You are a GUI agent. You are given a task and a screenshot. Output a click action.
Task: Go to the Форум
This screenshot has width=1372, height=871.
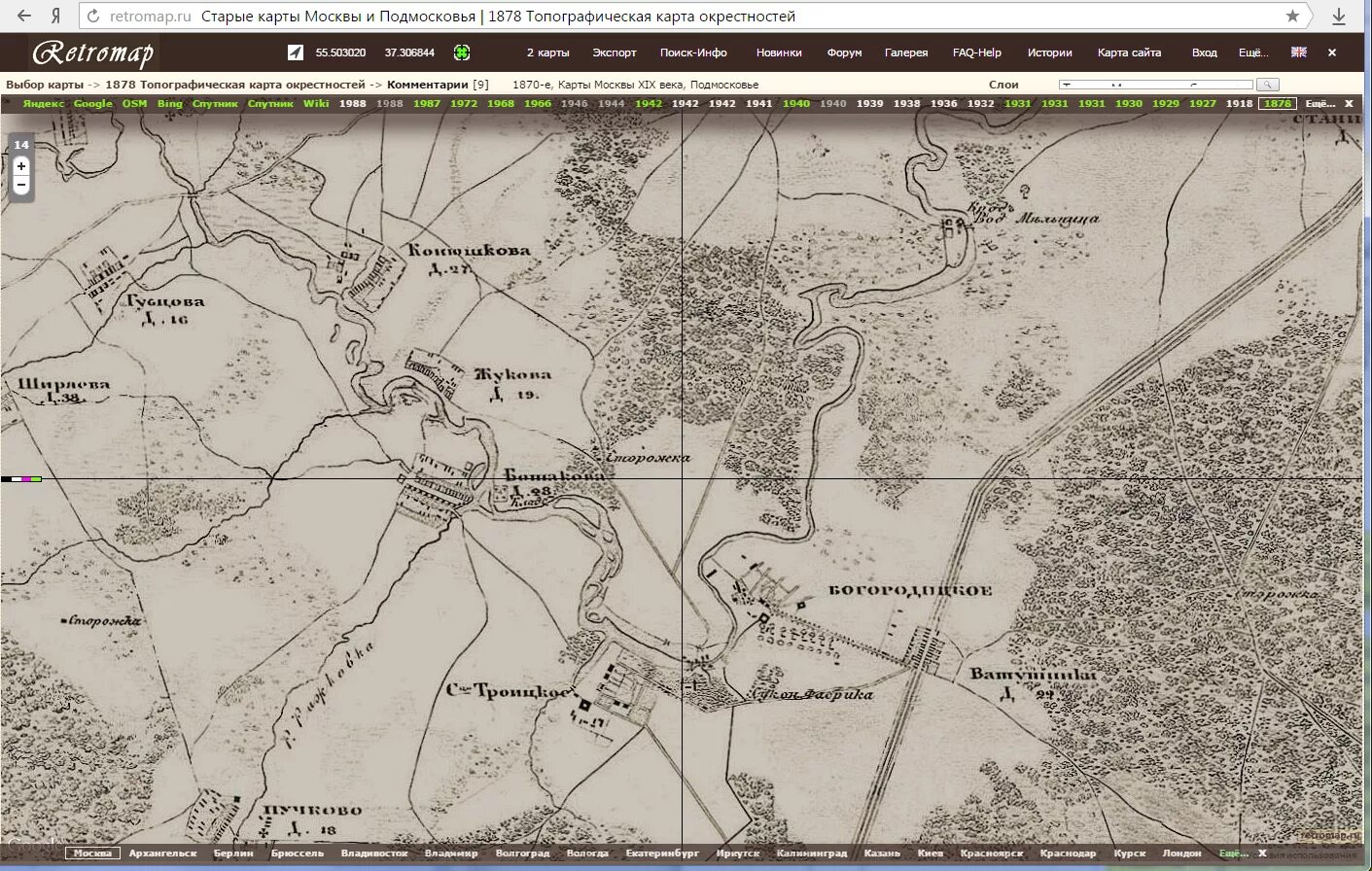[x=844, y=52]
